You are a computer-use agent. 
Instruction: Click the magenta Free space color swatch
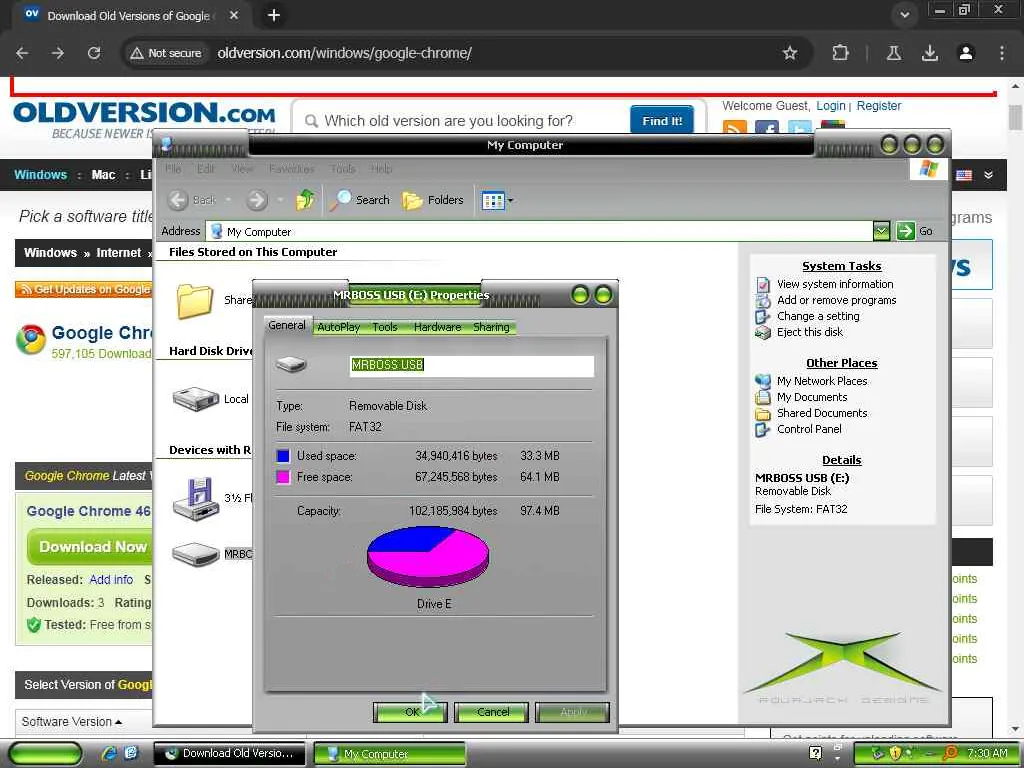click(283, 477)
